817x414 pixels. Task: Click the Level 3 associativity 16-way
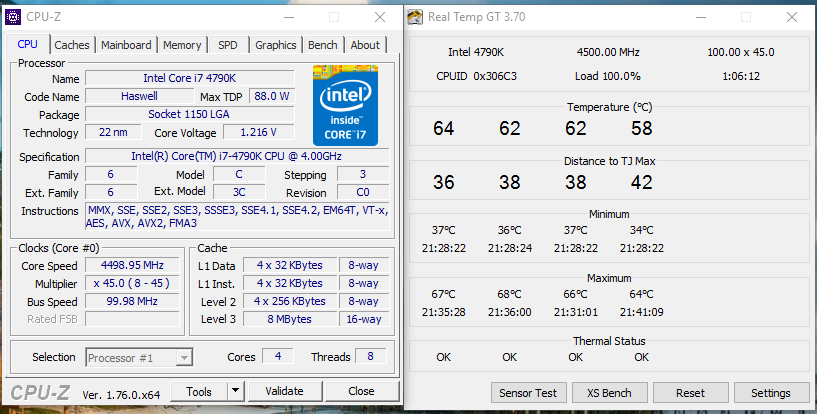coord(364,319)
